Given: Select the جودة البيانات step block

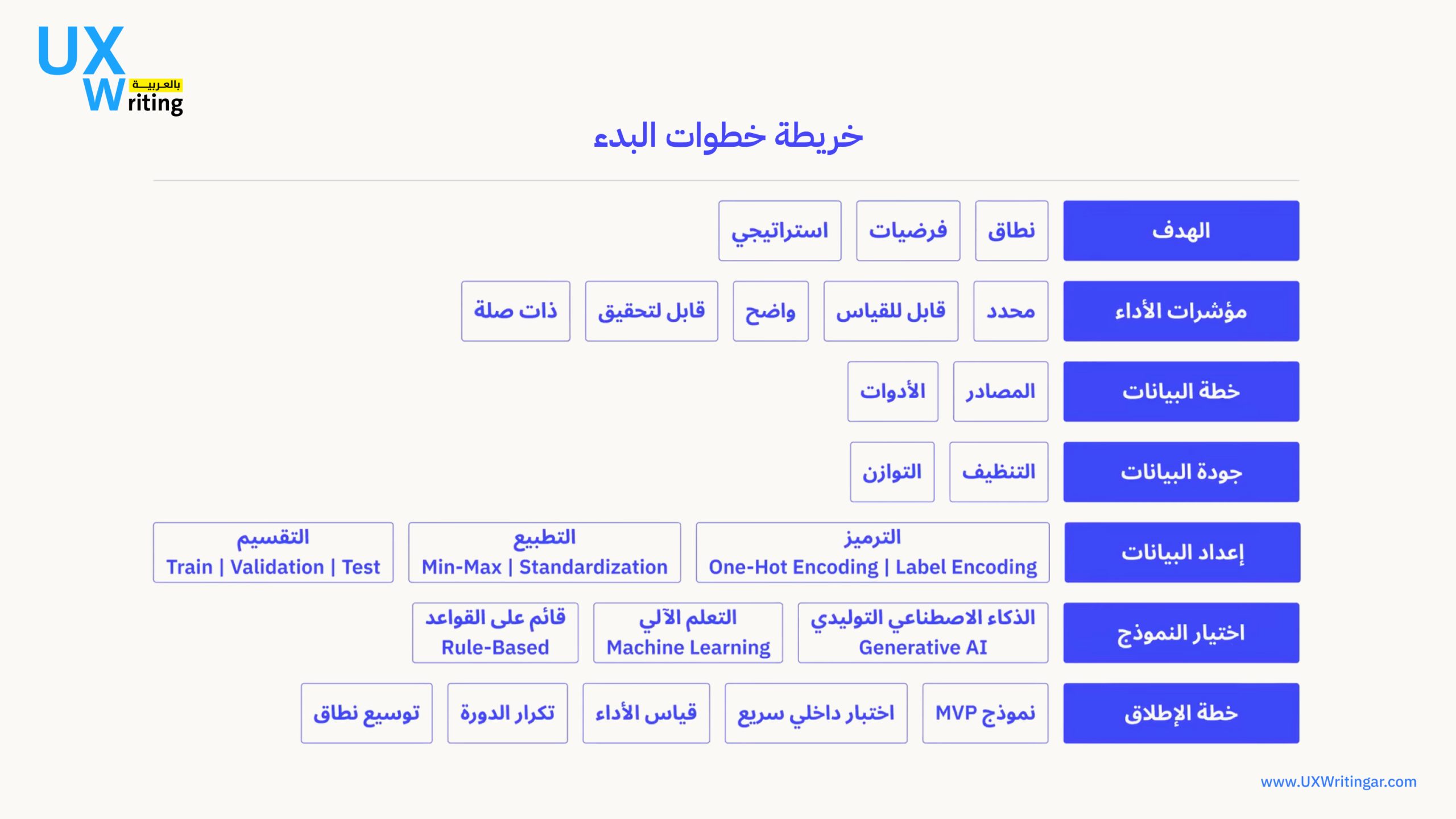Looking at the screenshot, I should (x=1181, y=472).
